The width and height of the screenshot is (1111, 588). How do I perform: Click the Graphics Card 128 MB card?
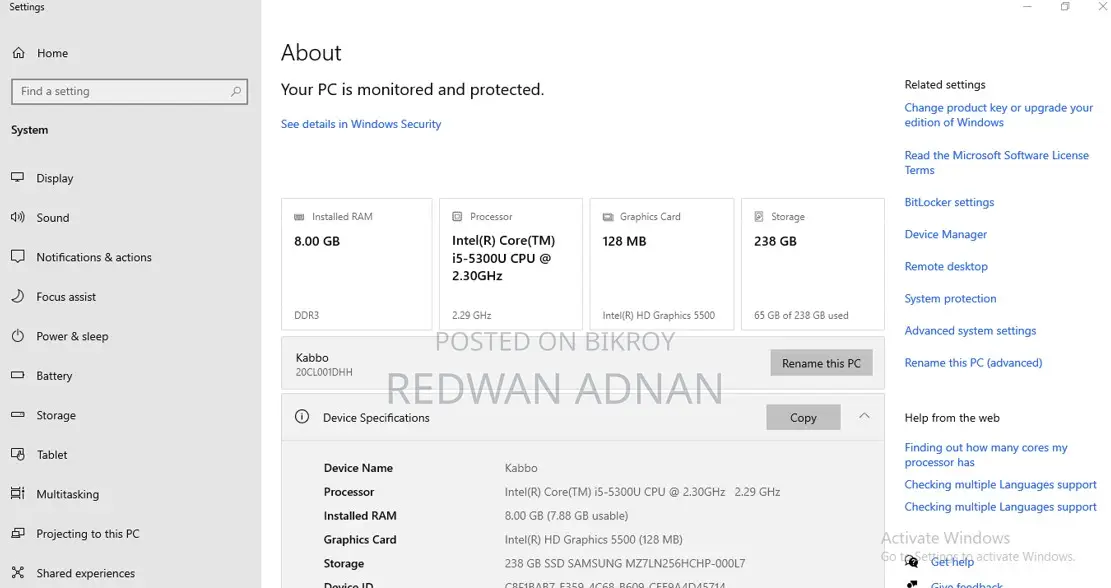click(x=662, y=264)
